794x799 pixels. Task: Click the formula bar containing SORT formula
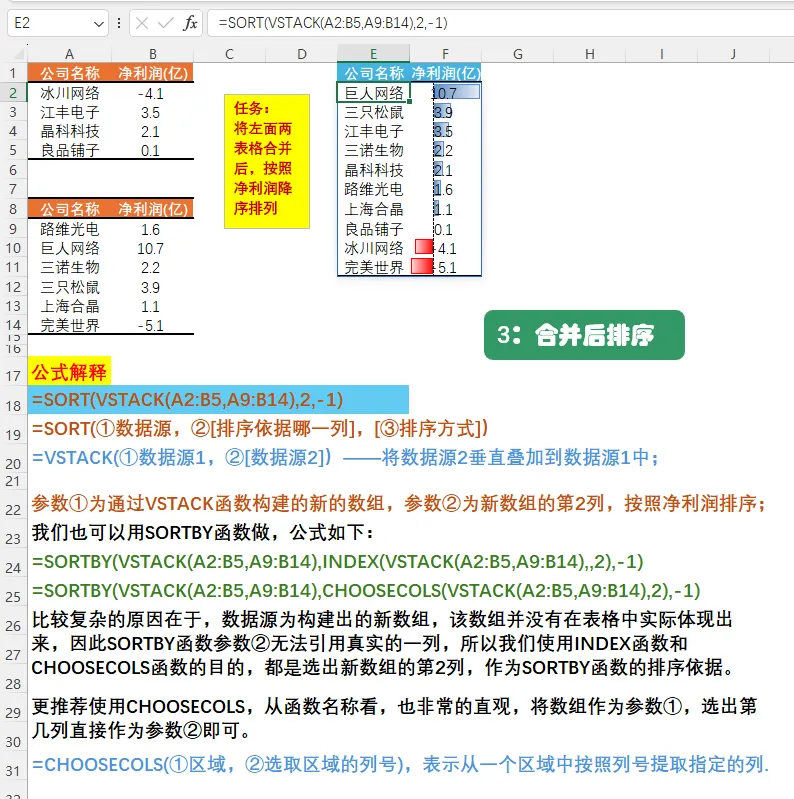coord(500,23)
